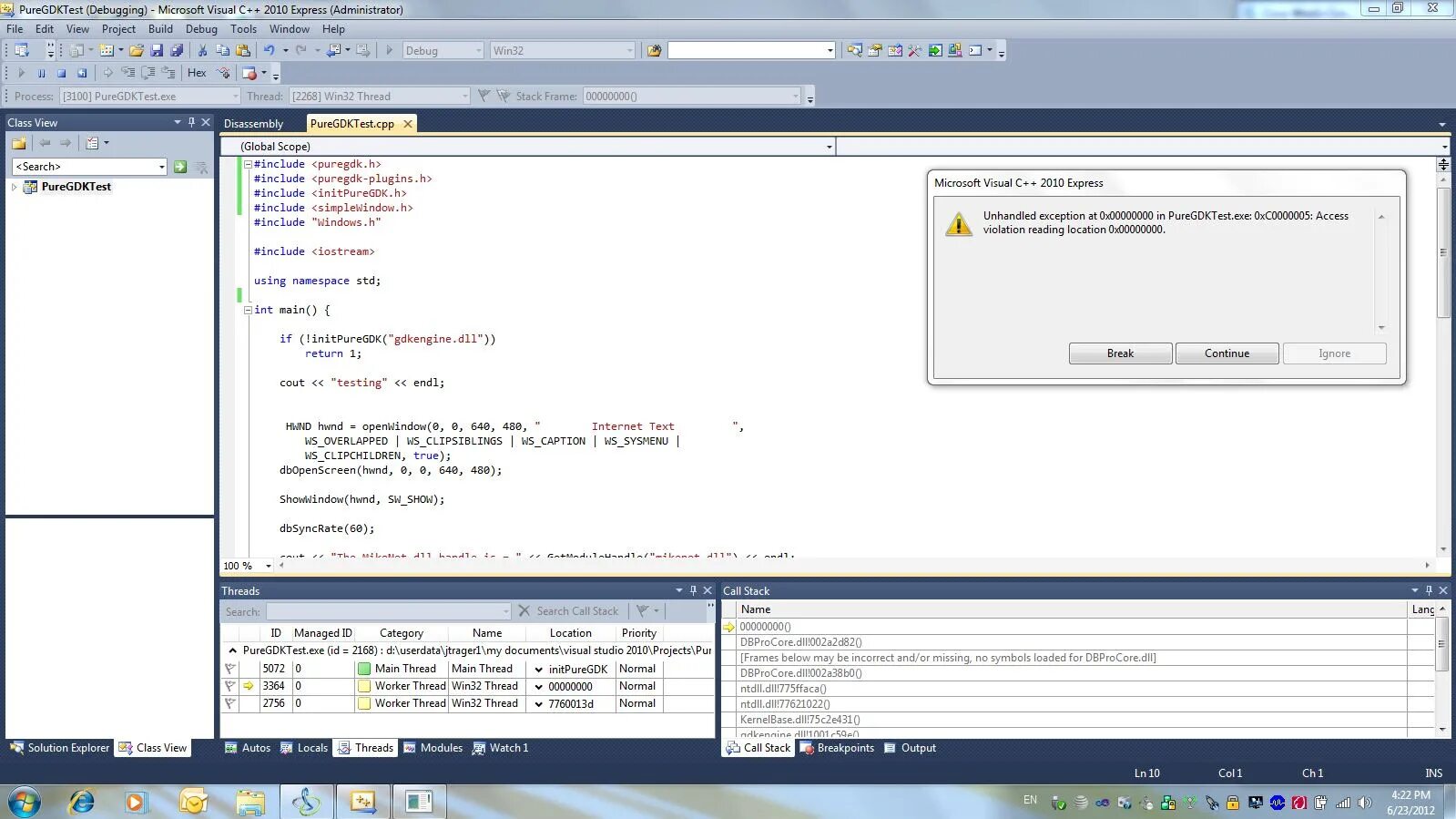
Task: Open the Start Page icon
Action: tap(935, 51)
